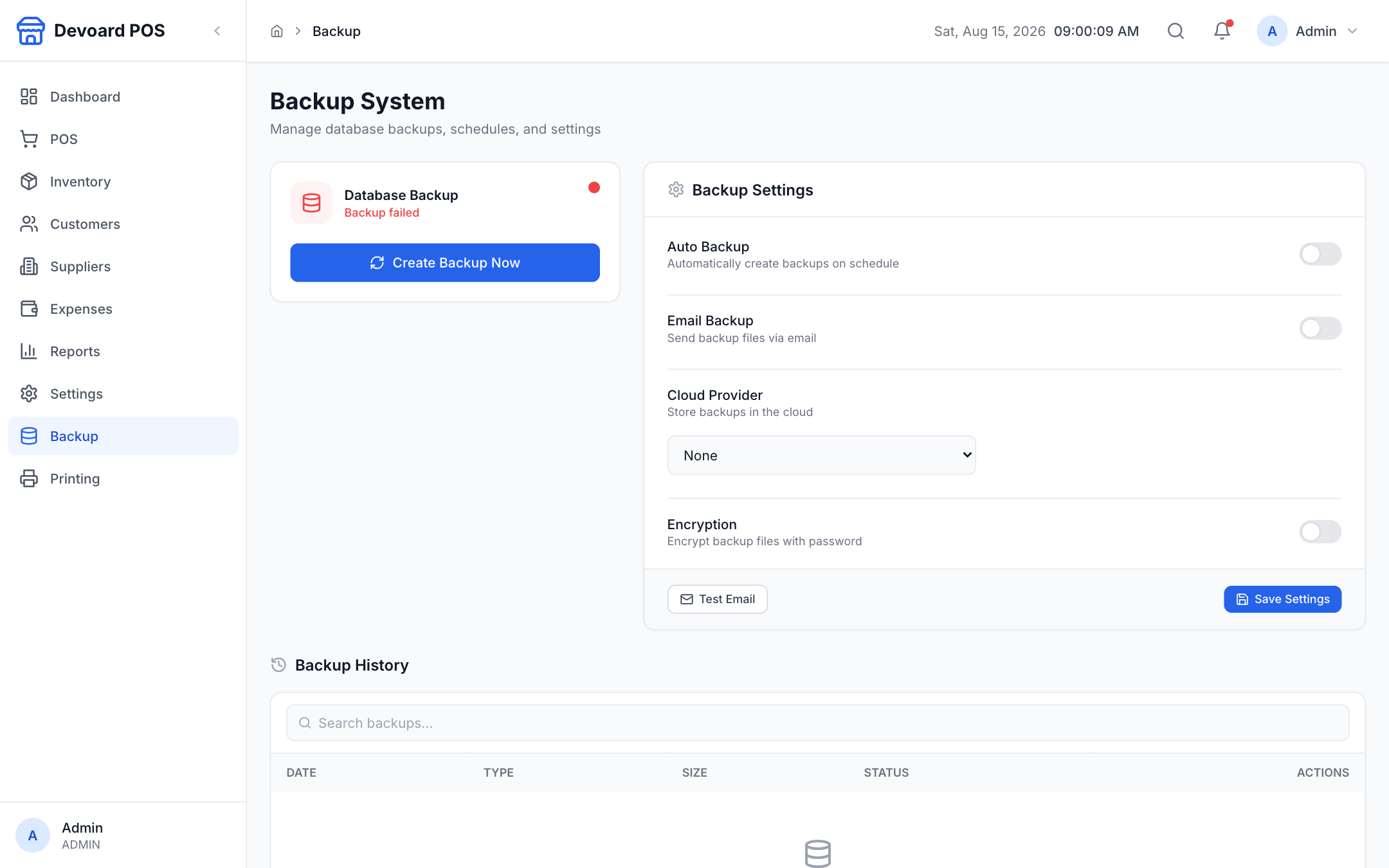Click the Save Settings button
This screenshot has width=1389, height=868.
pos(1282,599)
